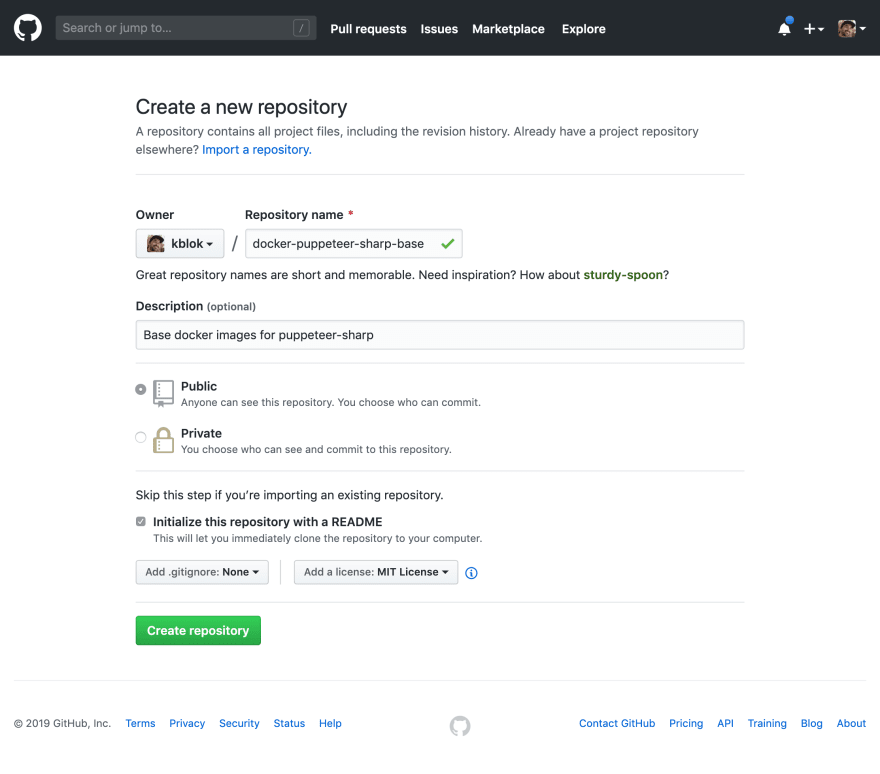
Task: Click the GitHub Octocat logo in header
Action: click(28, 28)
